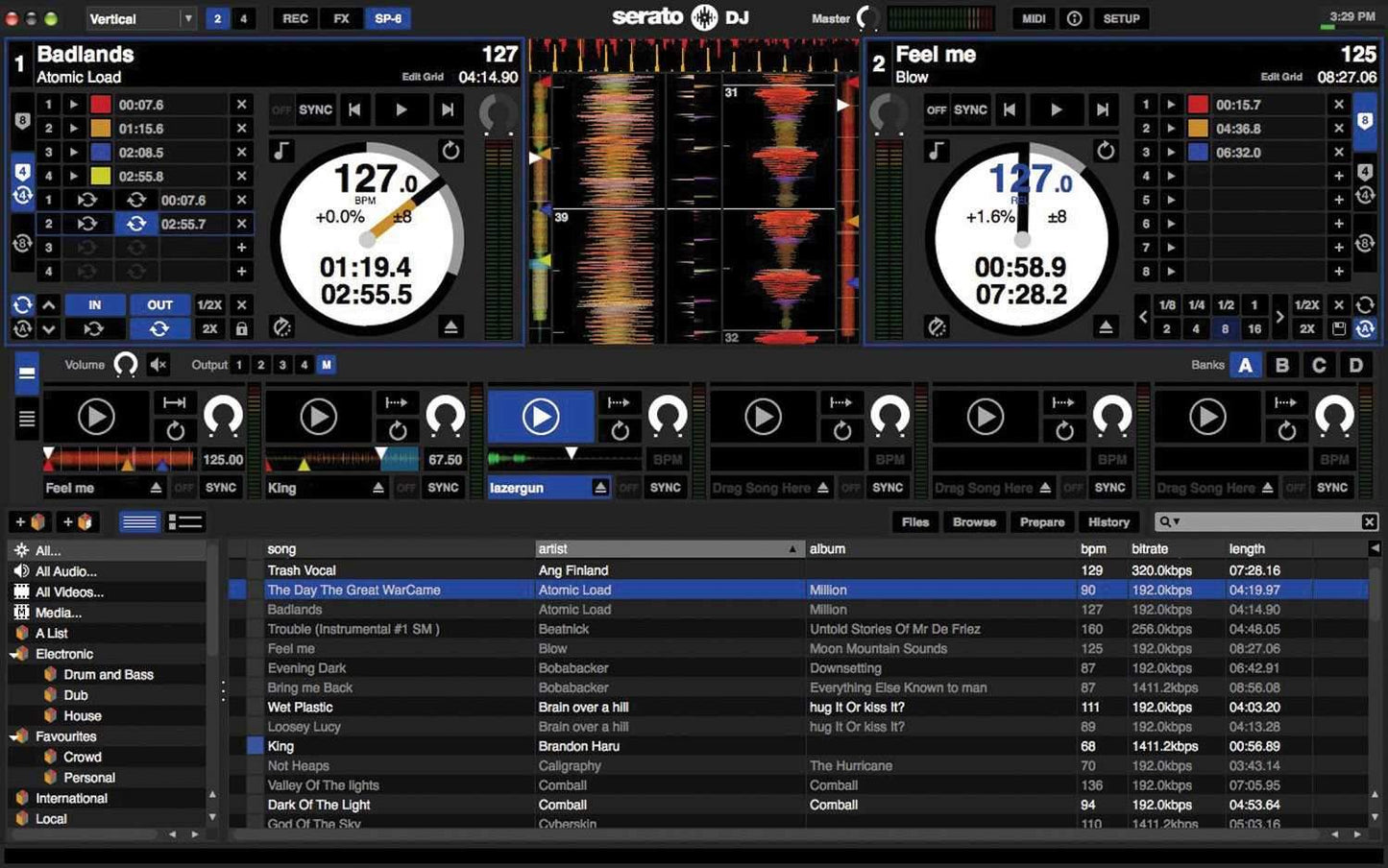
Task: Click the REC button to open recording
Action: click(294, 18)
